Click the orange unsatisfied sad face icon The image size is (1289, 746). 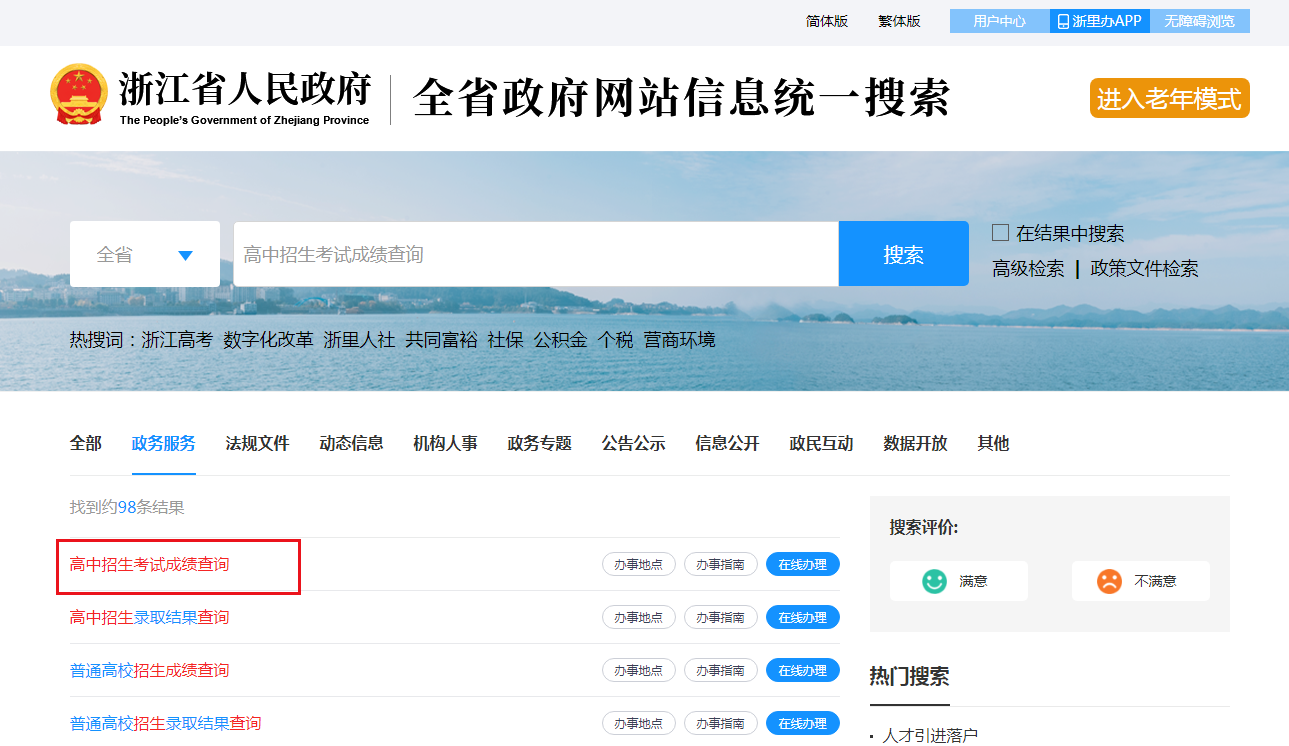(x=1109, y=581)
